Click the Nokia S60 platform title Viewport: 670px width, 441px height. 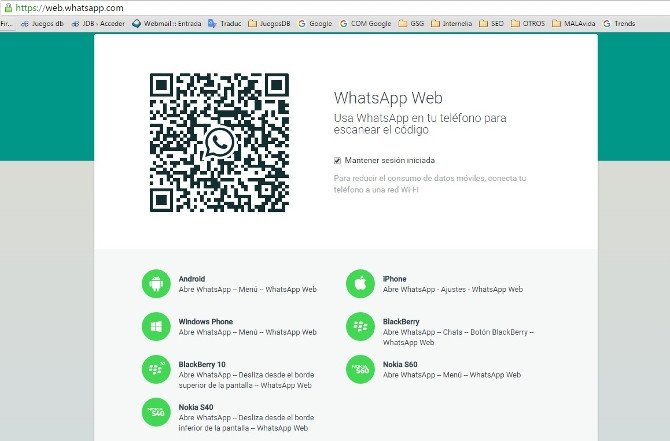(x=400, y=364)
